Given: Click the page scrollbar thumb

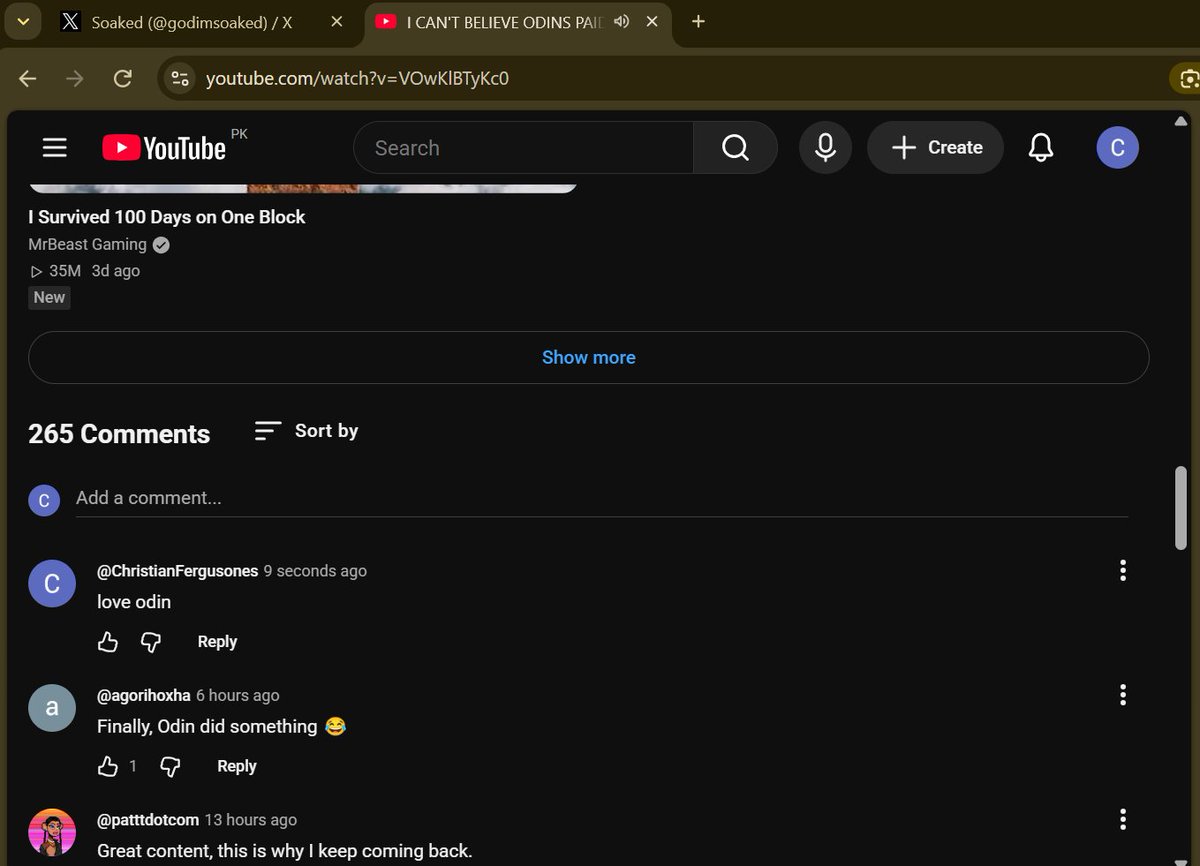Looking at the screenshot, I should 1181,507.
